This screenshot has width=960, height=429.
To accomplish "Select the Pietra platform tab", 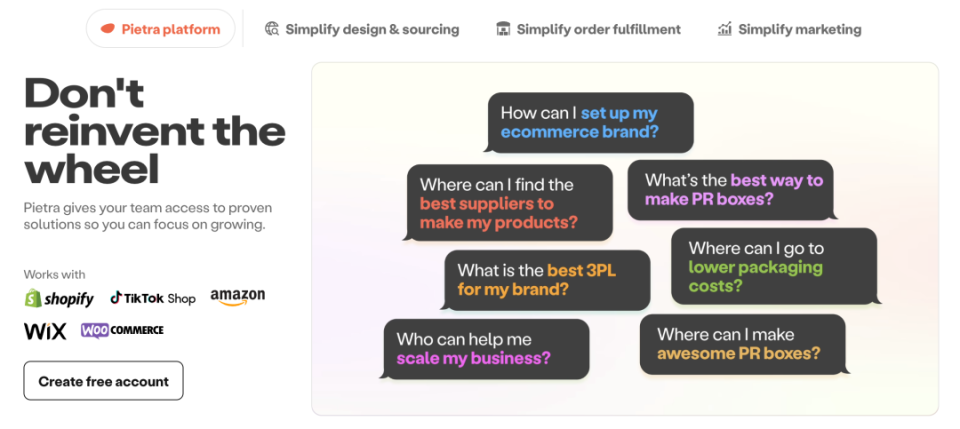I will click(161, 29).
